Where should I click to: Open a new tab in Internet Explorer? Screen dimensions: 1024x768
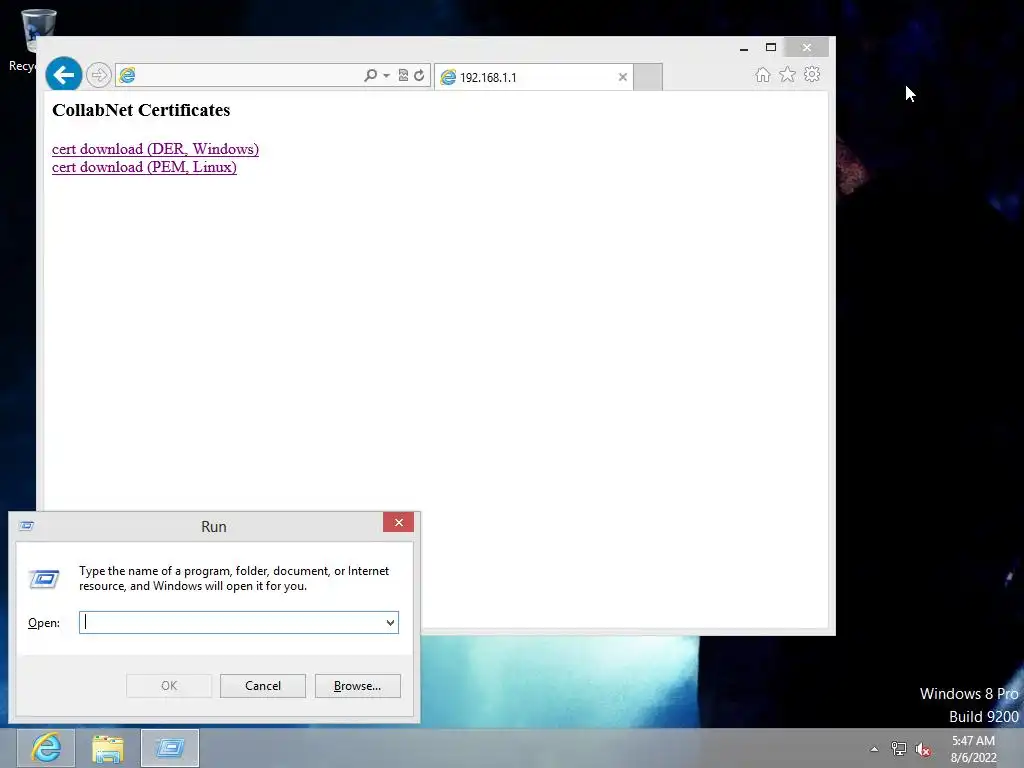[x=648, y=77]
